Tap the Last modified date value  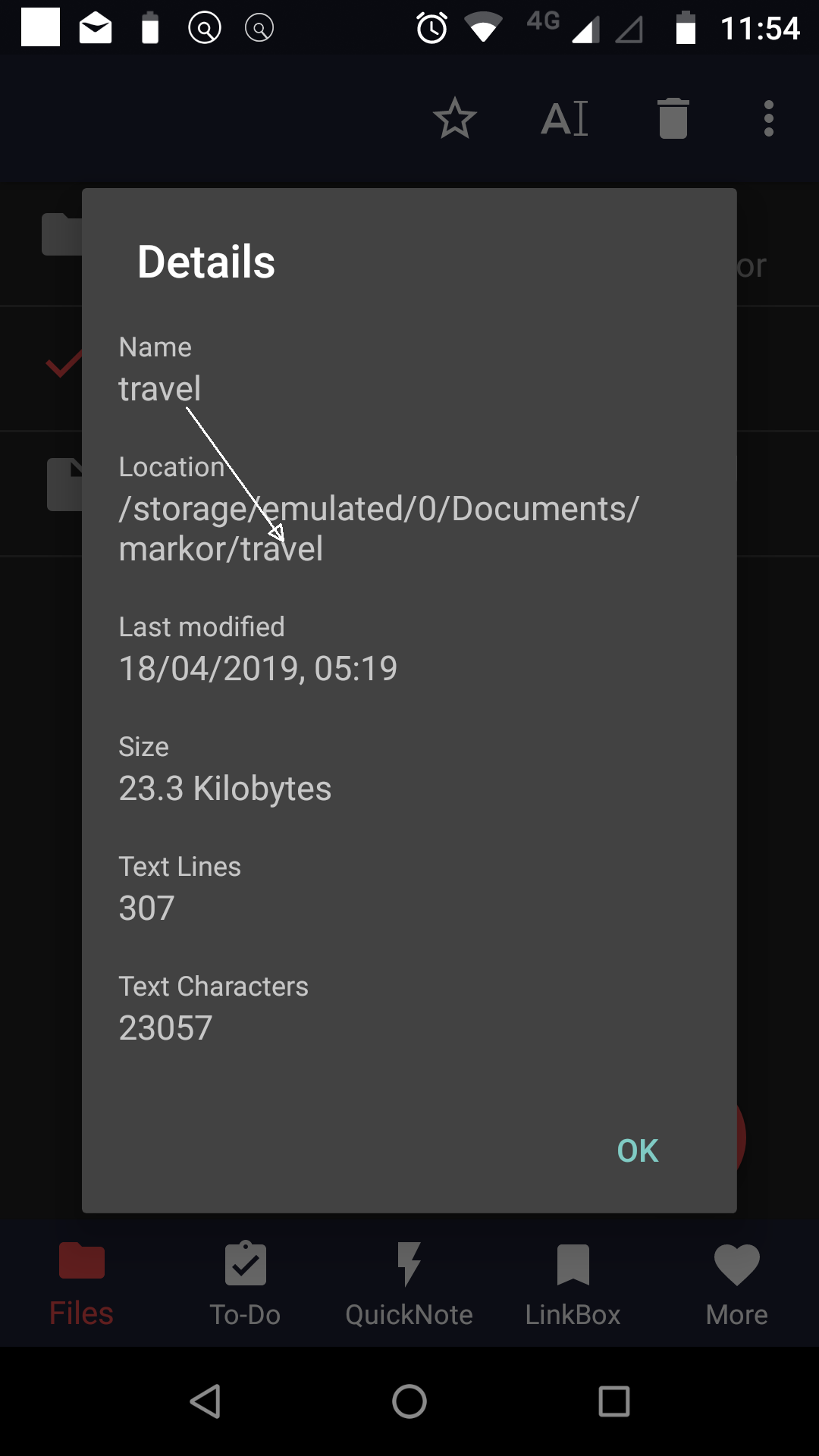[258, 667]
